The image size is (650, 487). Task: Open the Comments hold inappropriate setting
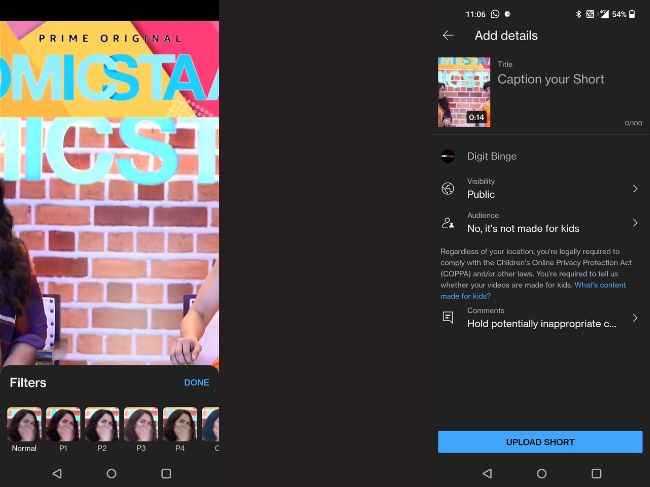(x=540, y=318)
